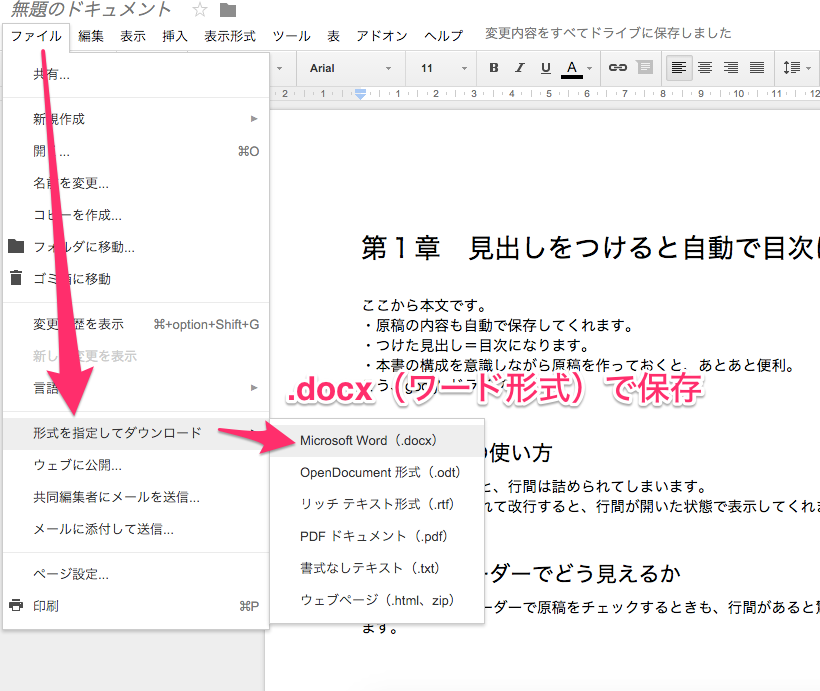Select メールに添付して送信... entry
Image resolution: width=820 pixels, height=691 pixels.
136,529
